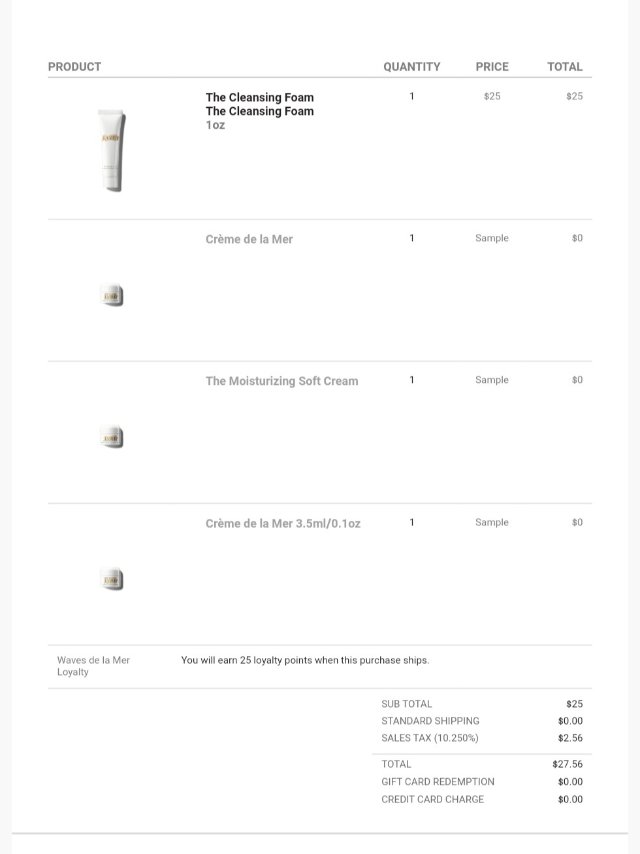Click the GIFT CARD REDEMPTION label
640x854 pixels.
click(437, 782)
